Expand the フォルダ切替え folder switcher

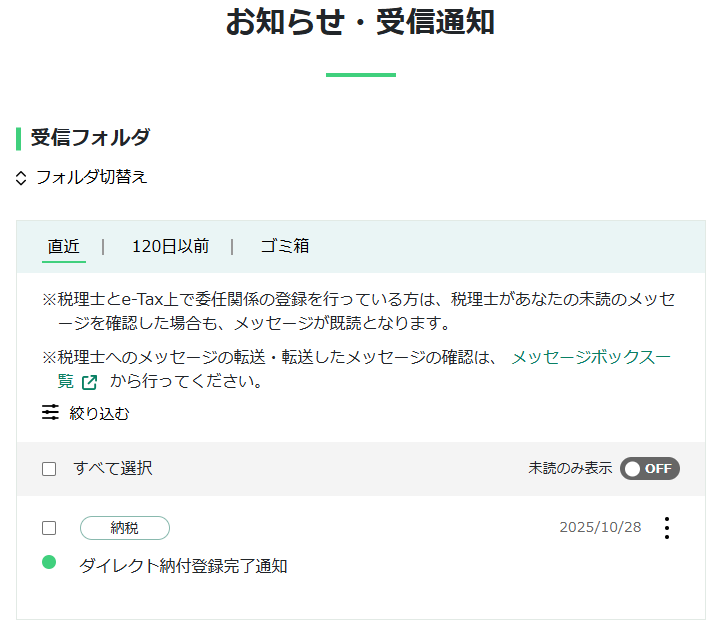(91, 178)
